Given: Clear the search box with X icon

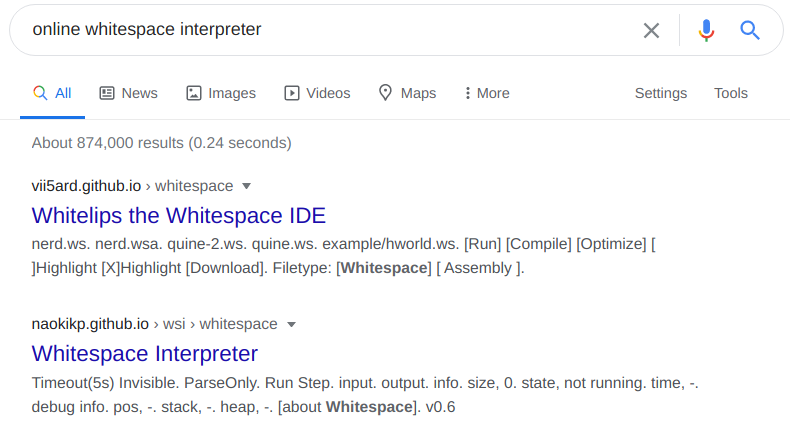Looking at the screenshot, I should point(651,30).
